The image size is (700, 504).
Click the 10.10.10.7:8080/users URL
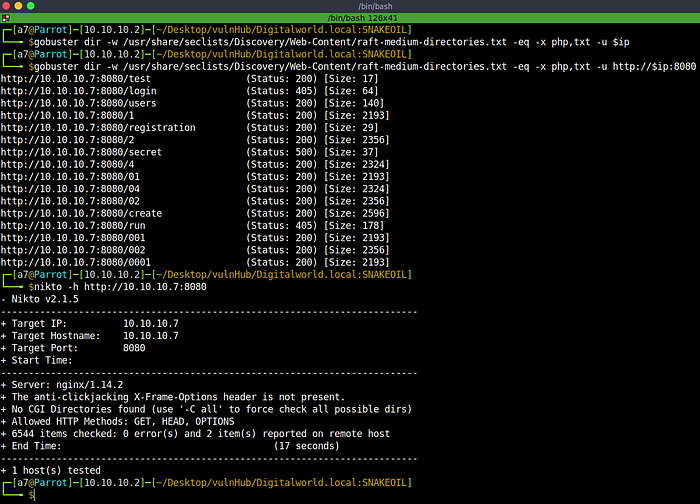pyautogui.click(x=79, y=103)
